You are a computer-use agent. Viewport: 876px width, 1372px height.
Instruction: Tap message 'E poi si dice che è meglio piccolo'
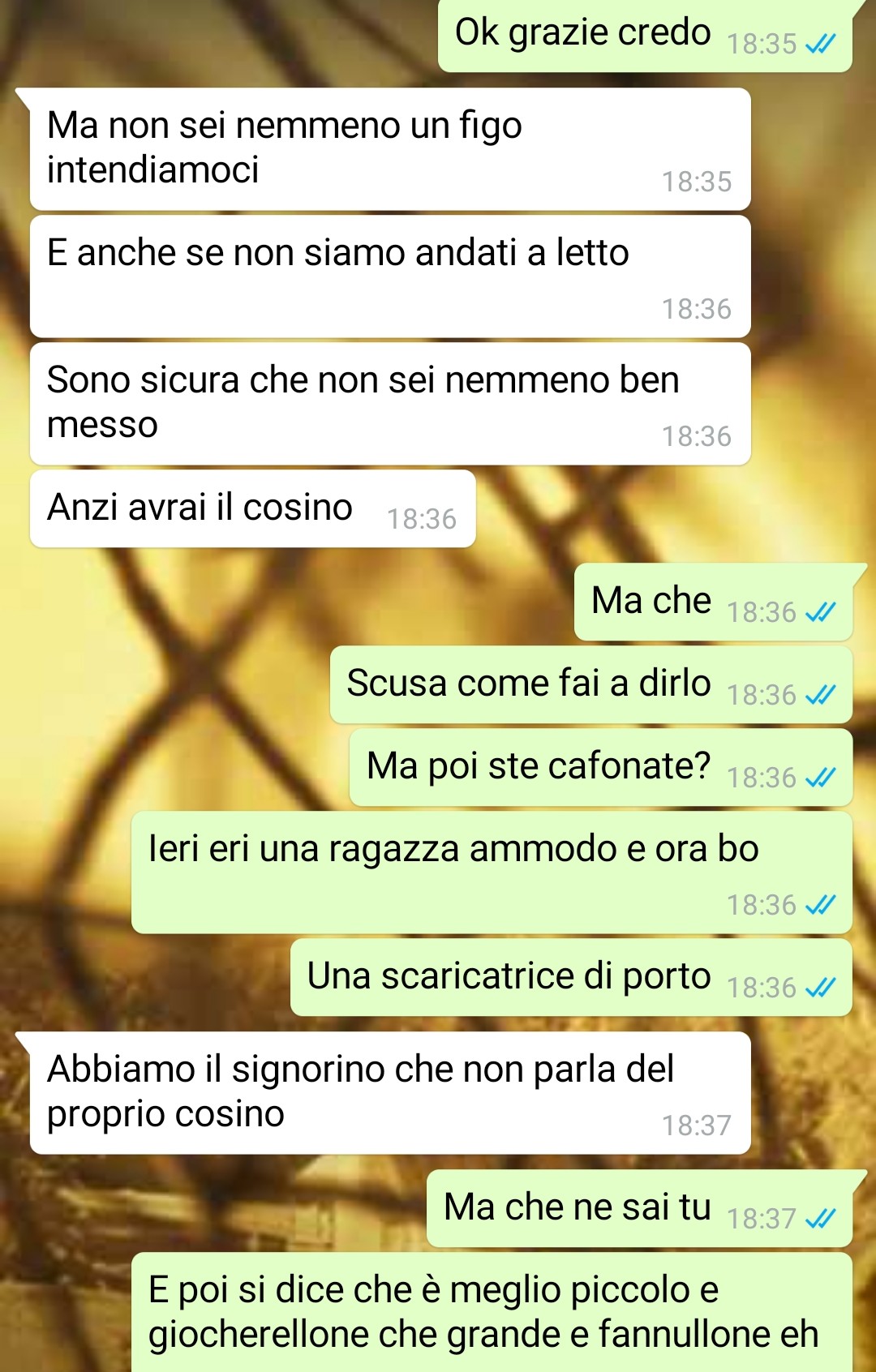click(492, 1313)
